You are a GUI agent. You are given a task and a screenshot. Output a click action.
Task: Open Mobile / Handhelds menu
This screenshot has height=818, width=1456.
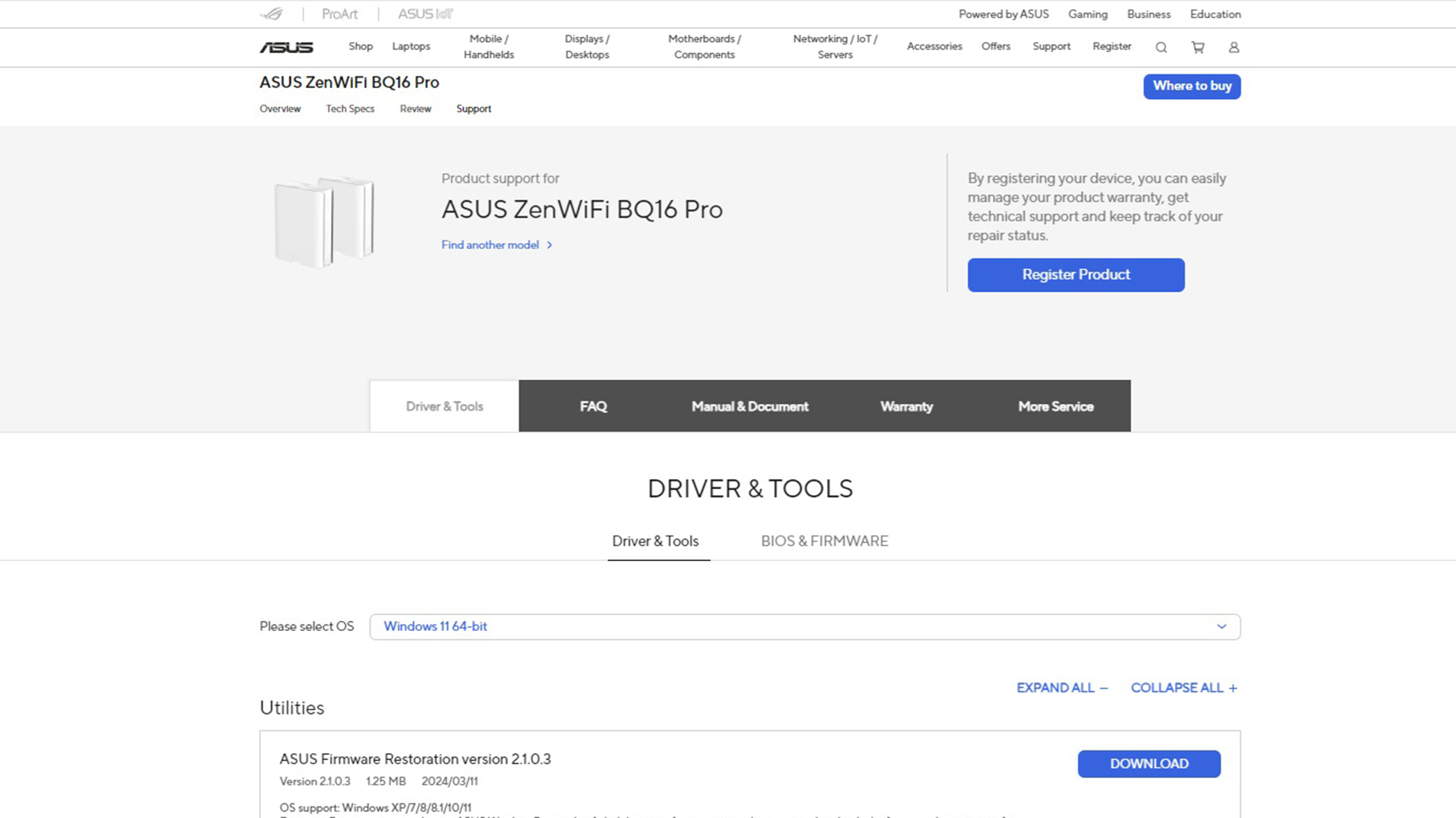coord(488,47)
